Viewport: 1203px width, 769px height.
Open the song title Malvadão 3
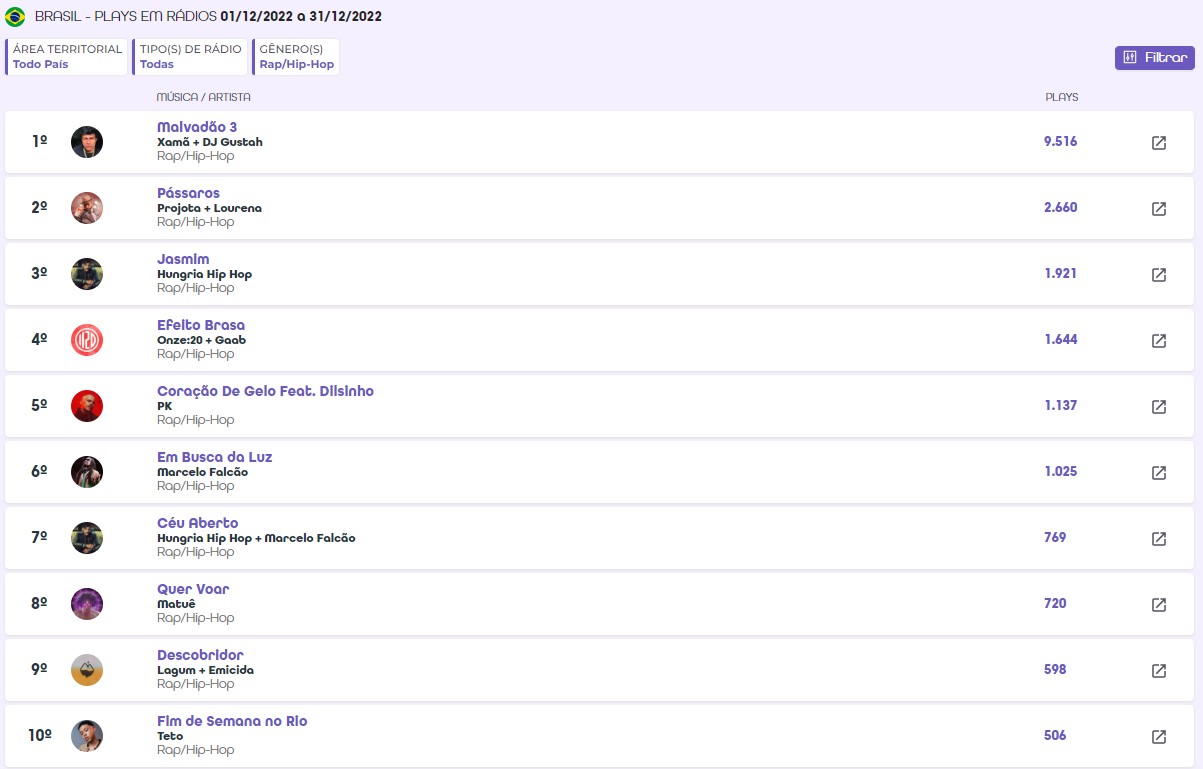pyautogui.click(x=197, y=127)
